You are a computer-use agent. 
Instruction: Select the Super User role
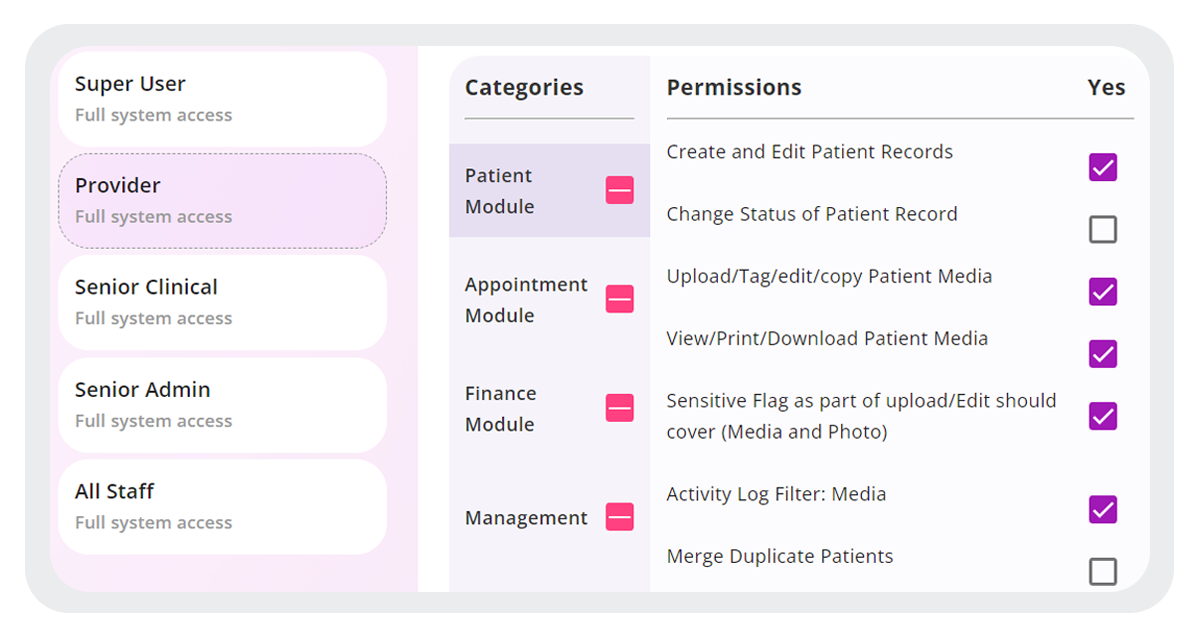pos(222,97)
